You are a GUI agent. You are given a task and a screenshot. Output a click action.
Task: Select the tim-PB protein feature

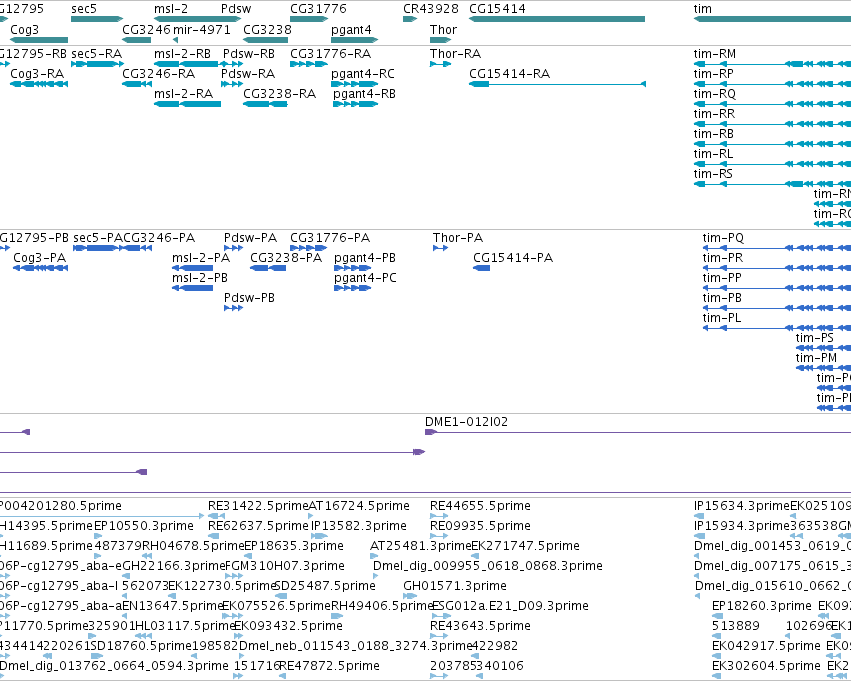tap(777, 308)
